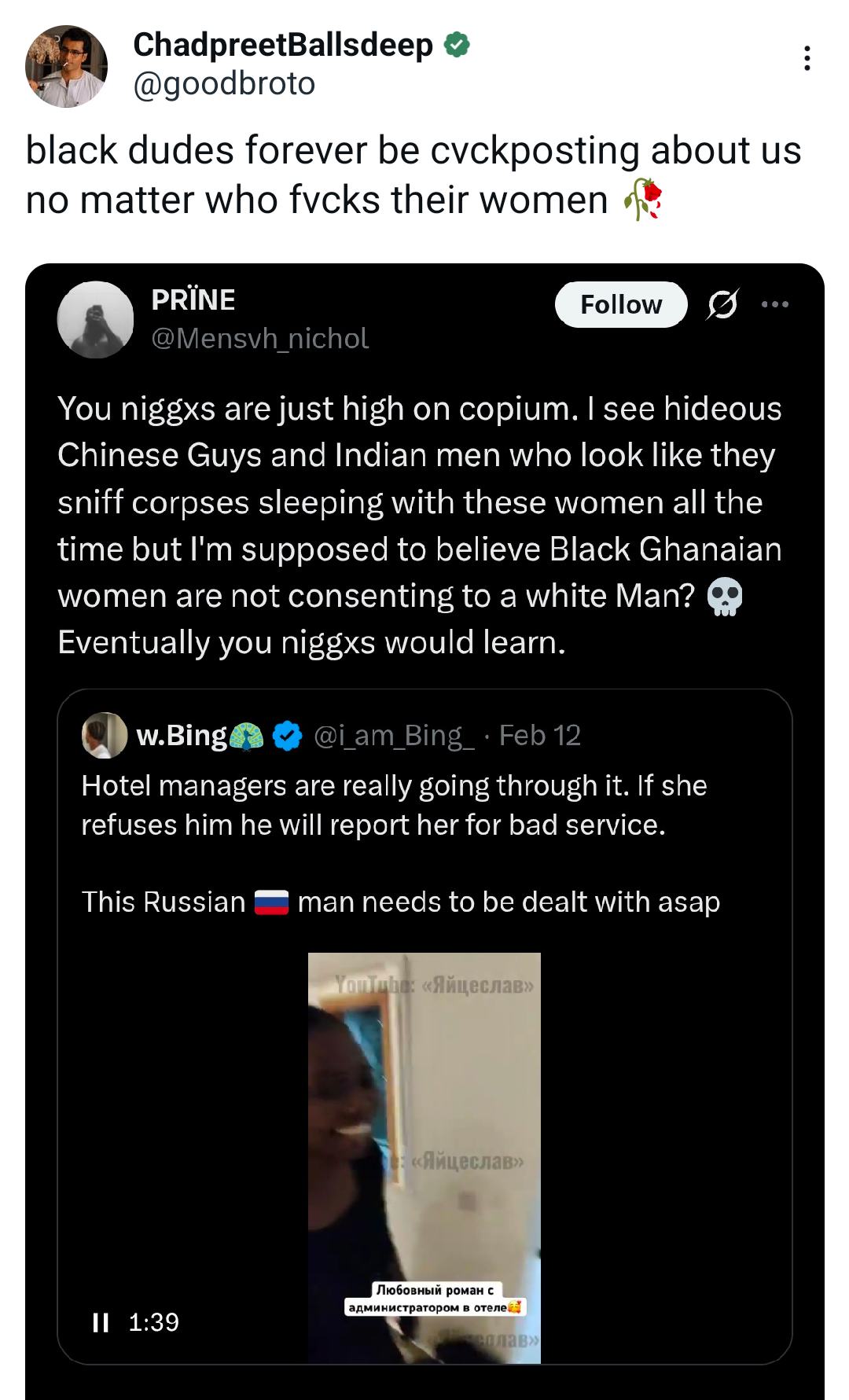Click the video's 1:39 time indicator
The image size is (849, 1400).
click(x=153, y=1322)
